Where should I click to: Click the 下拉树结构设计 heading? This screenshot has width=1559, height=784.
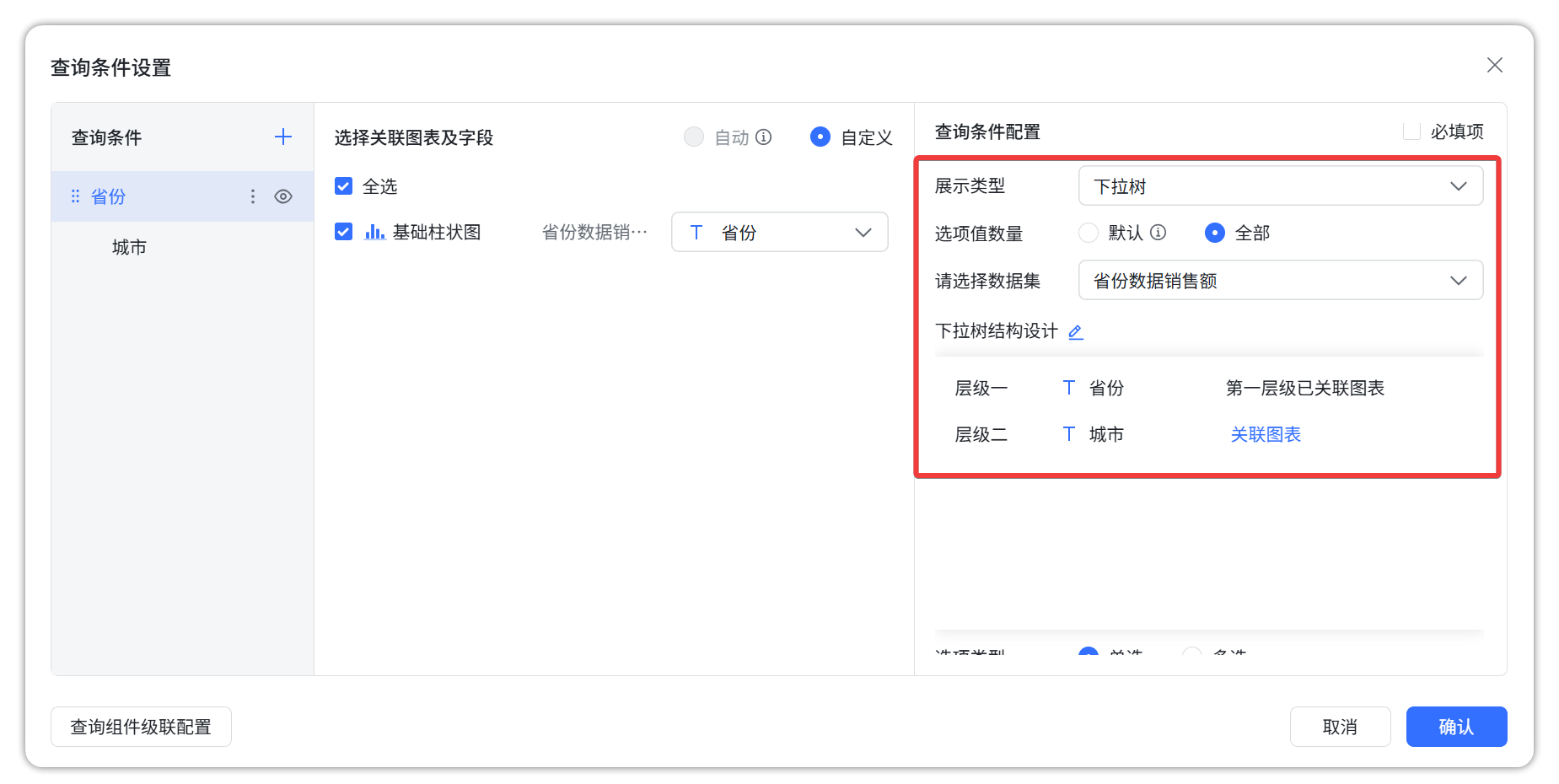coord(997,330)
